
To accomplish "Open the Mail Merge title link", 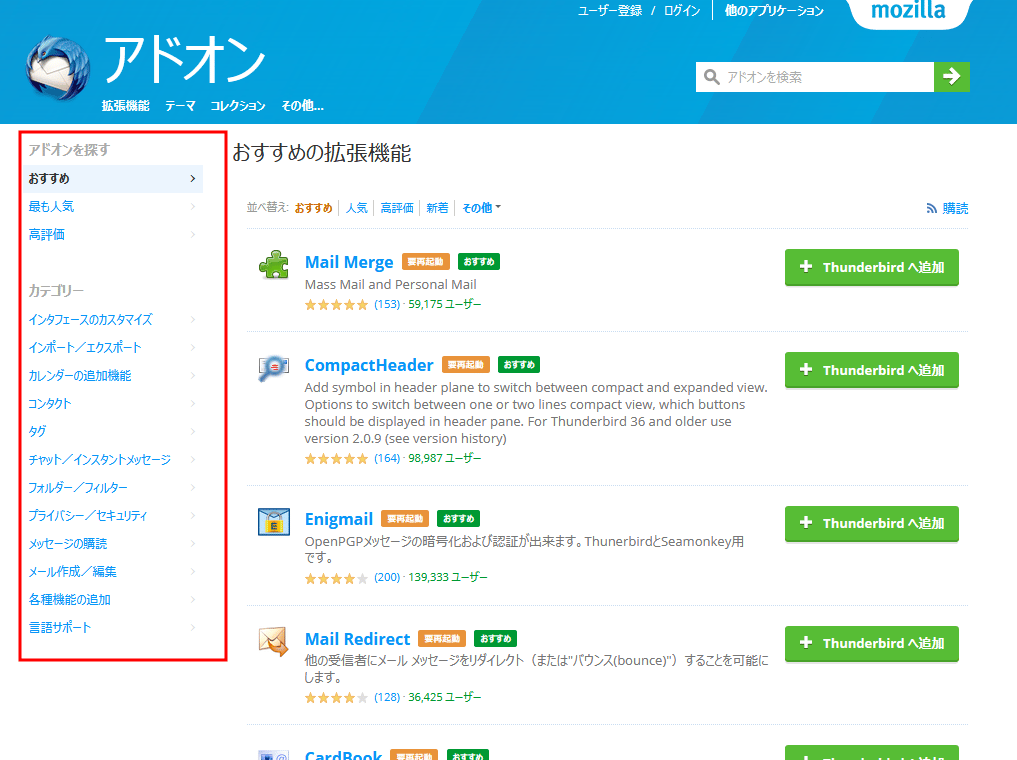I will [x=349, y=262].
